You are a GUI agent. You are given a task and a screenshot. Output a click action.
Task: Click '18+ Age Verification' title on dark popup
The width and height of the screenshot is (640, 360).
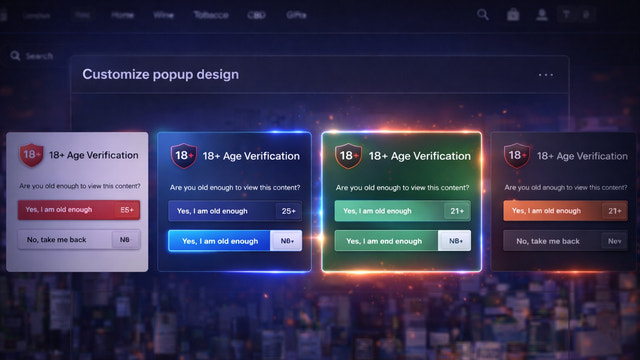[582, 156]
